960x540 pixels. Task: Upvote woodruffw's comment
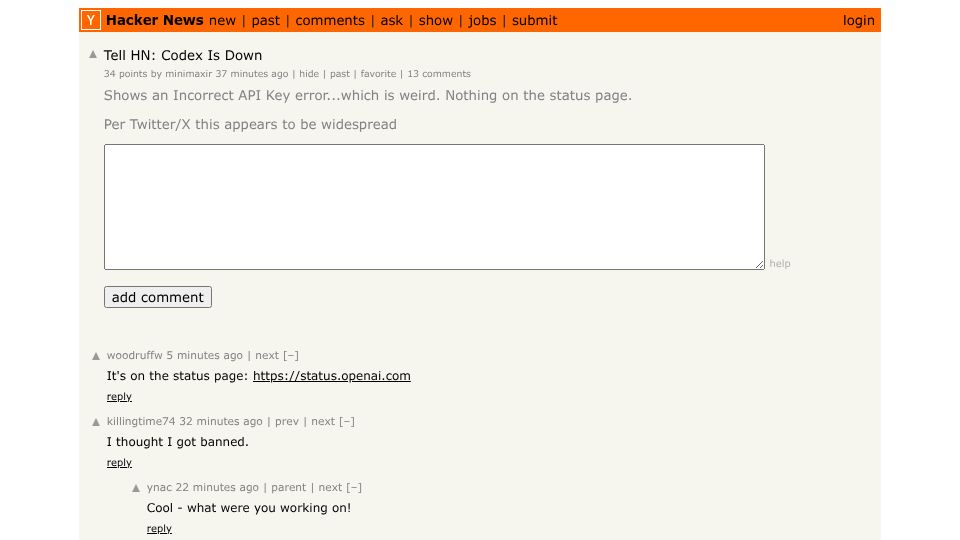coord(96,356)
